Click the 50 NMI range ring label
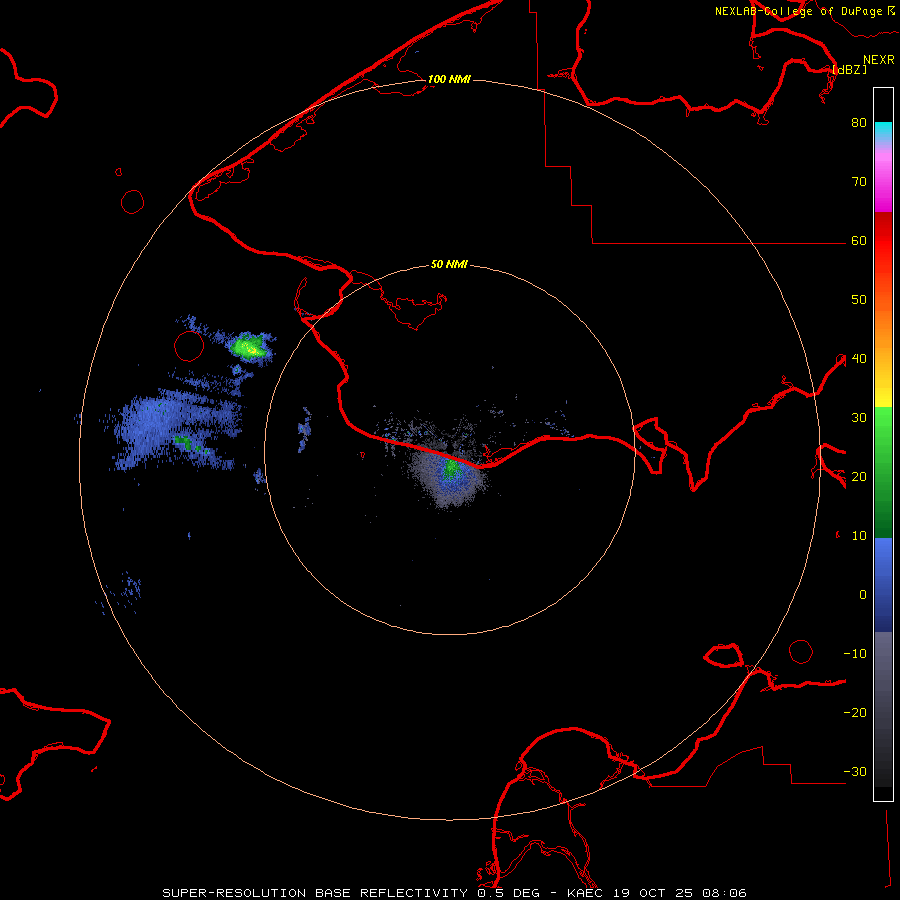Image resolution: width=900 pixels, height=900 pixels. pos(449,264)
